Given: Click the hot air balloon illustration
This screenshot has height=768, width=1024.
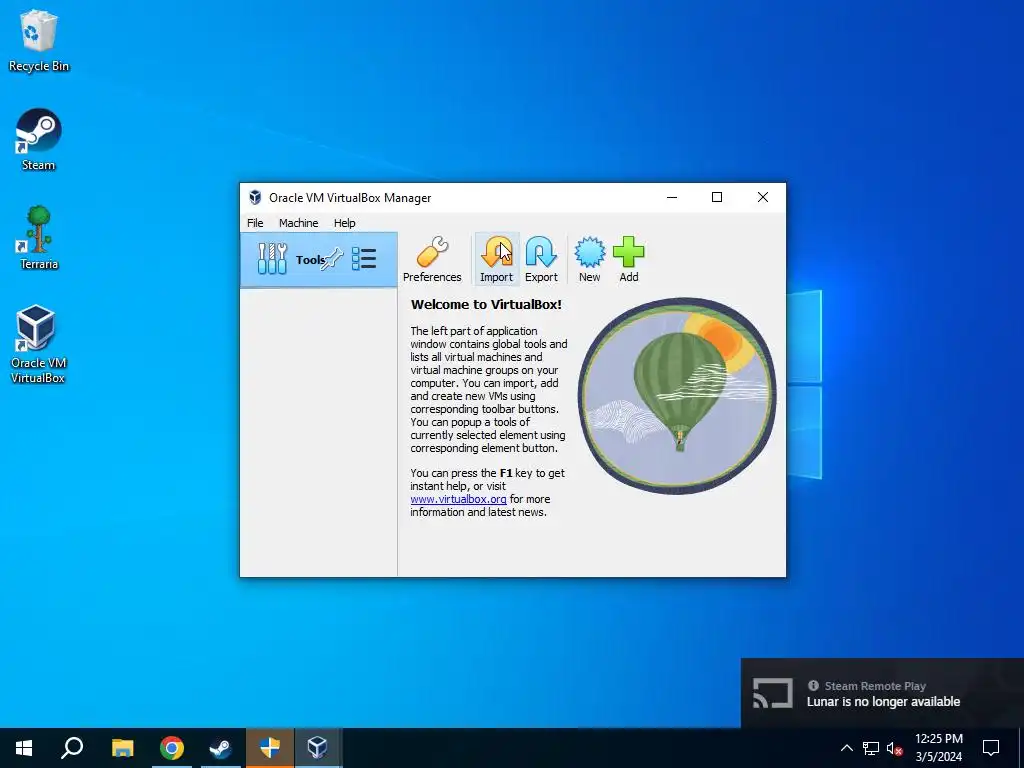Looking at the screenshot, I should tap(677, 395).
